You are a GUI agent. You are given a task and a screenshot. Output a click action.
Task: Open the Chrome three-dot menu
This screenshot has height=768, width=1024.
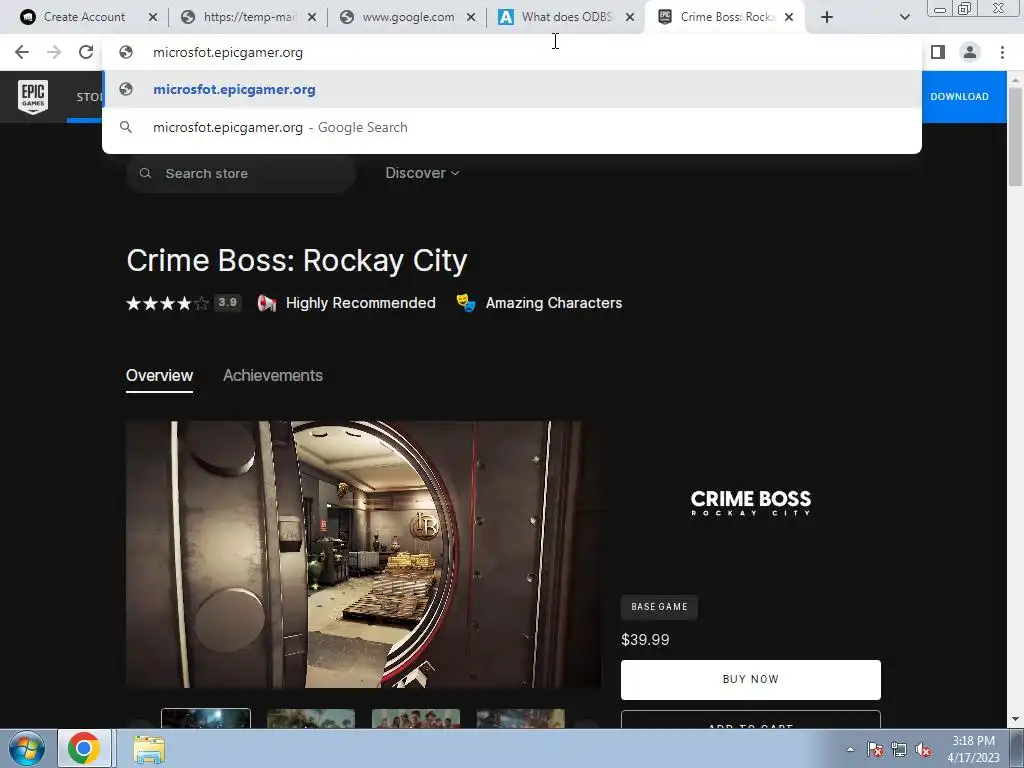pyautogui.click(x=1002, y=52)
